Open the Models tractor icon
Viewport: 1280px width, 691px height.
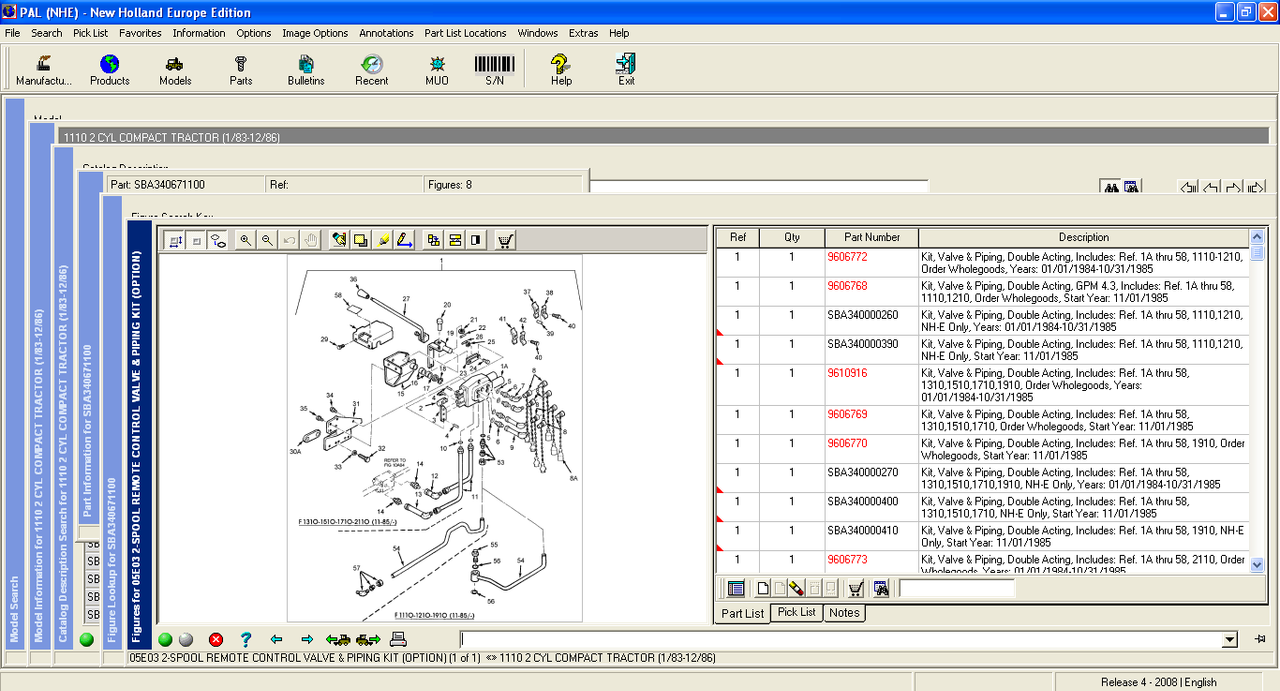pos(175,69)
